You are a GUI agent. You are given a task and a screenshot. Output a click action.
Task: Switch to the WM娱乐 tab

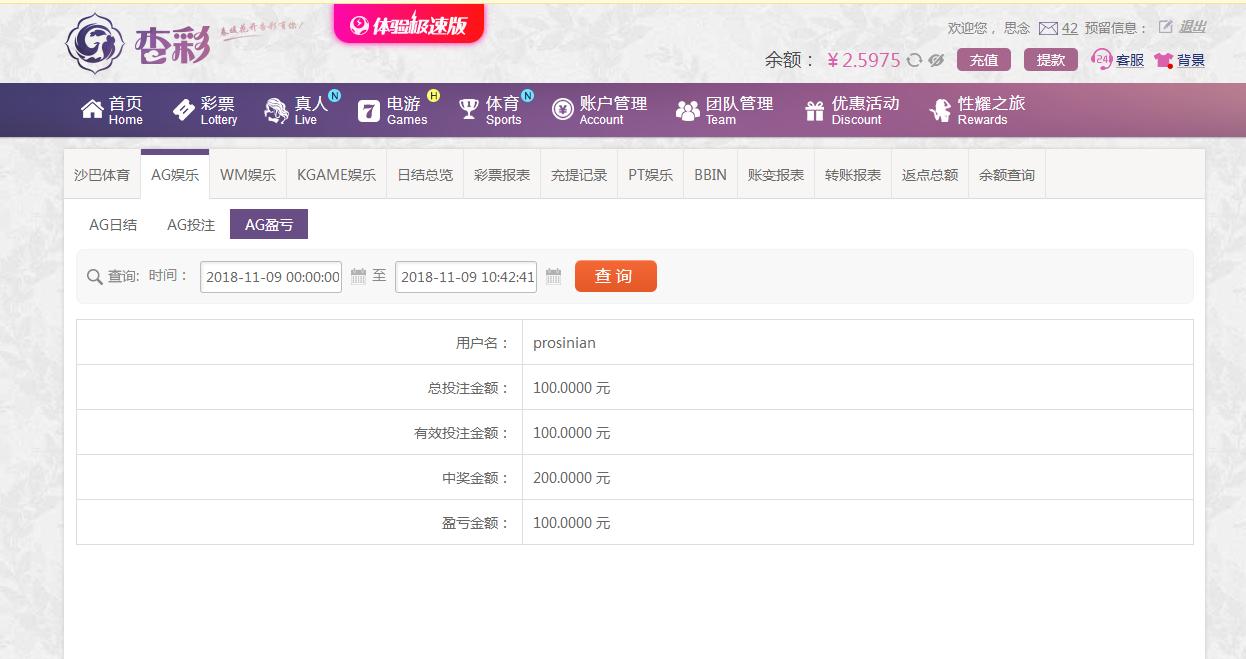point(248,175)
